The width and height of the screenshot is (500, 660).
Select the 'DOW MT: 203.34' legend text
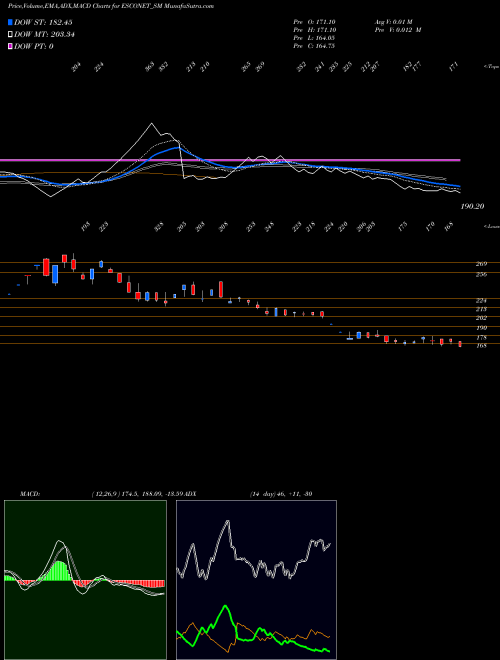44,35
